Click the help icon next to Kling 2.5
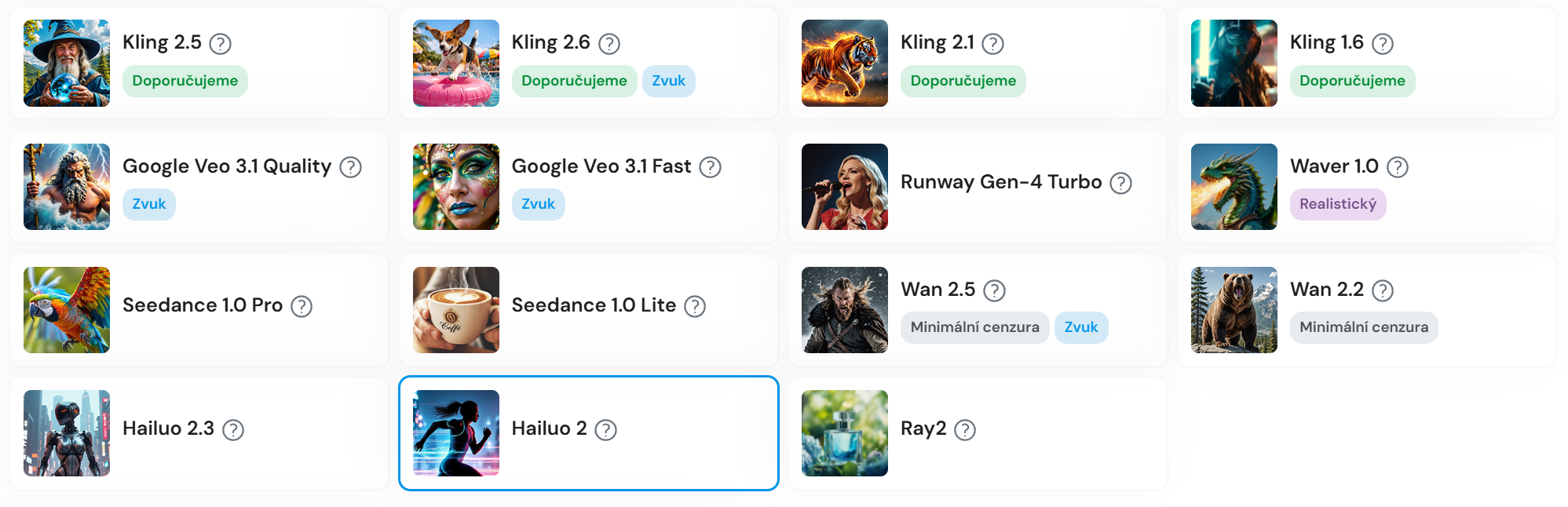This screenshot has width=1568, height=507. (x=221, y=44)
